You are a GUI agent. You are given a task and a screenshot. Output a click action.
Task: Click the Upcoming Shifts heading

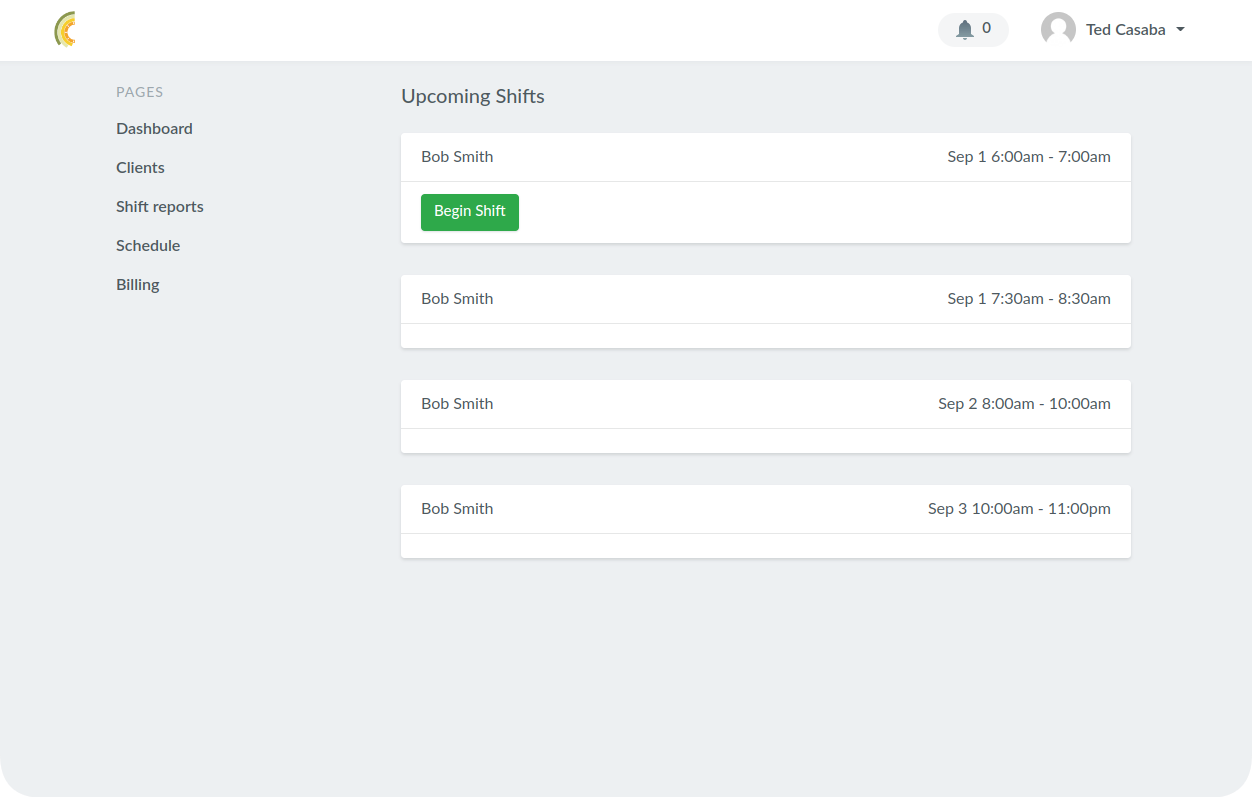click(473, 97)
